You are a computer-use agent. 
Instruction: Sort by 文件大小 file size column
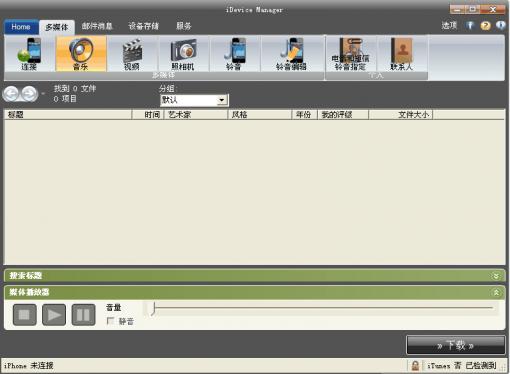(x=401, y=115)
